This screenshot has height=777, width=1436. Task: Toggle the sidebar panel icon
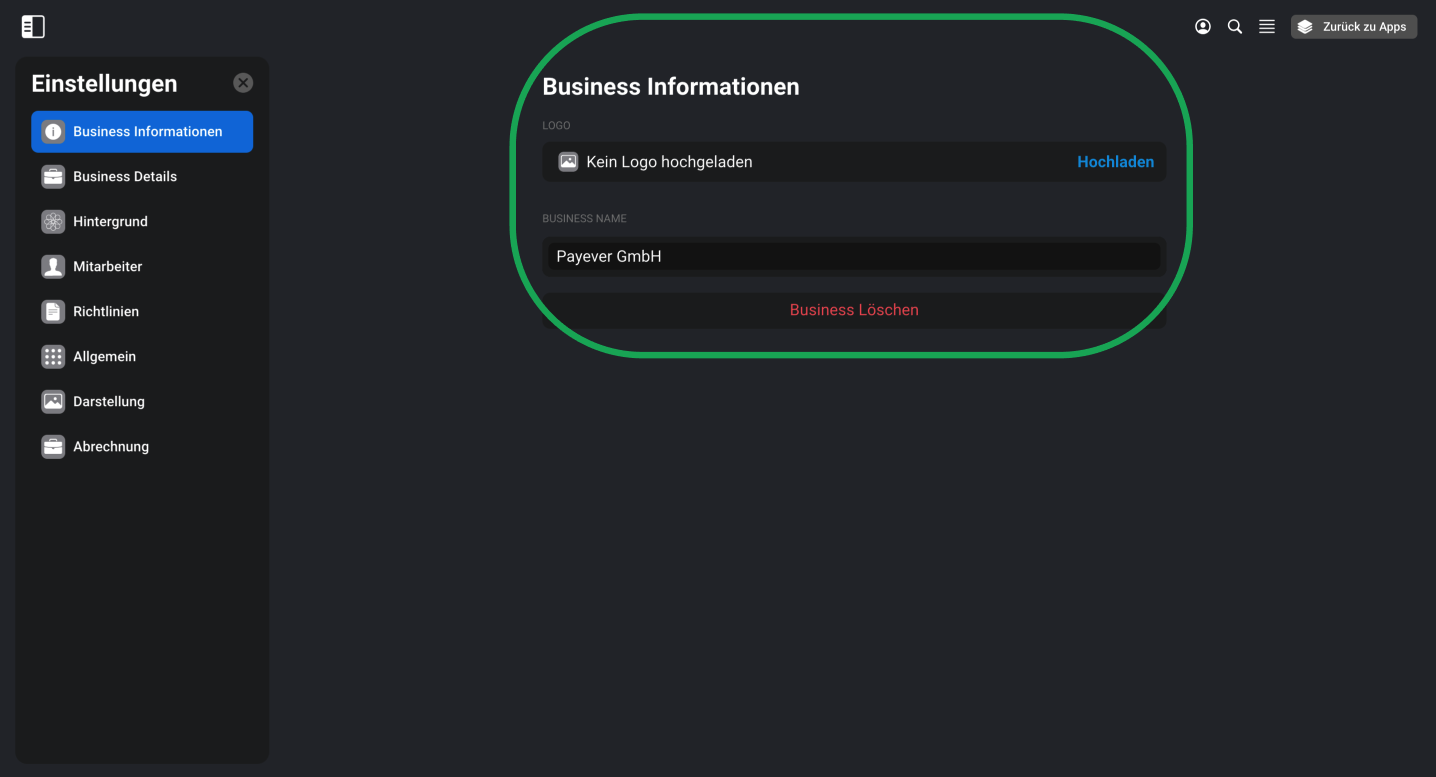pyautogui.click(x=33, y=27)
